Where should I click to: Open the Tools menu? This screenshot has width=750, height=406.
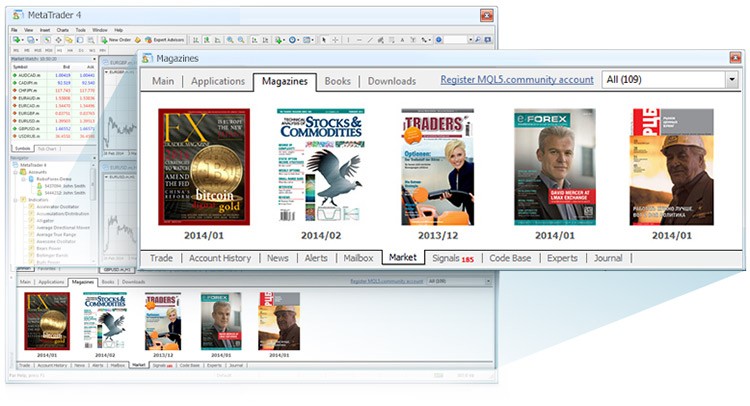80,30
